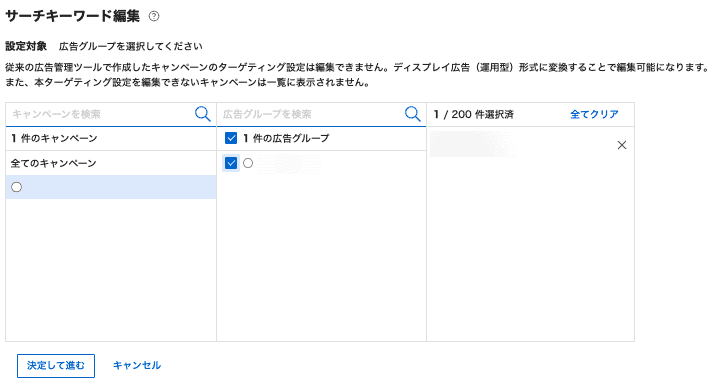
Task: Click the 1 / 200 件選択済 counter
Action: tap(474, 114)
